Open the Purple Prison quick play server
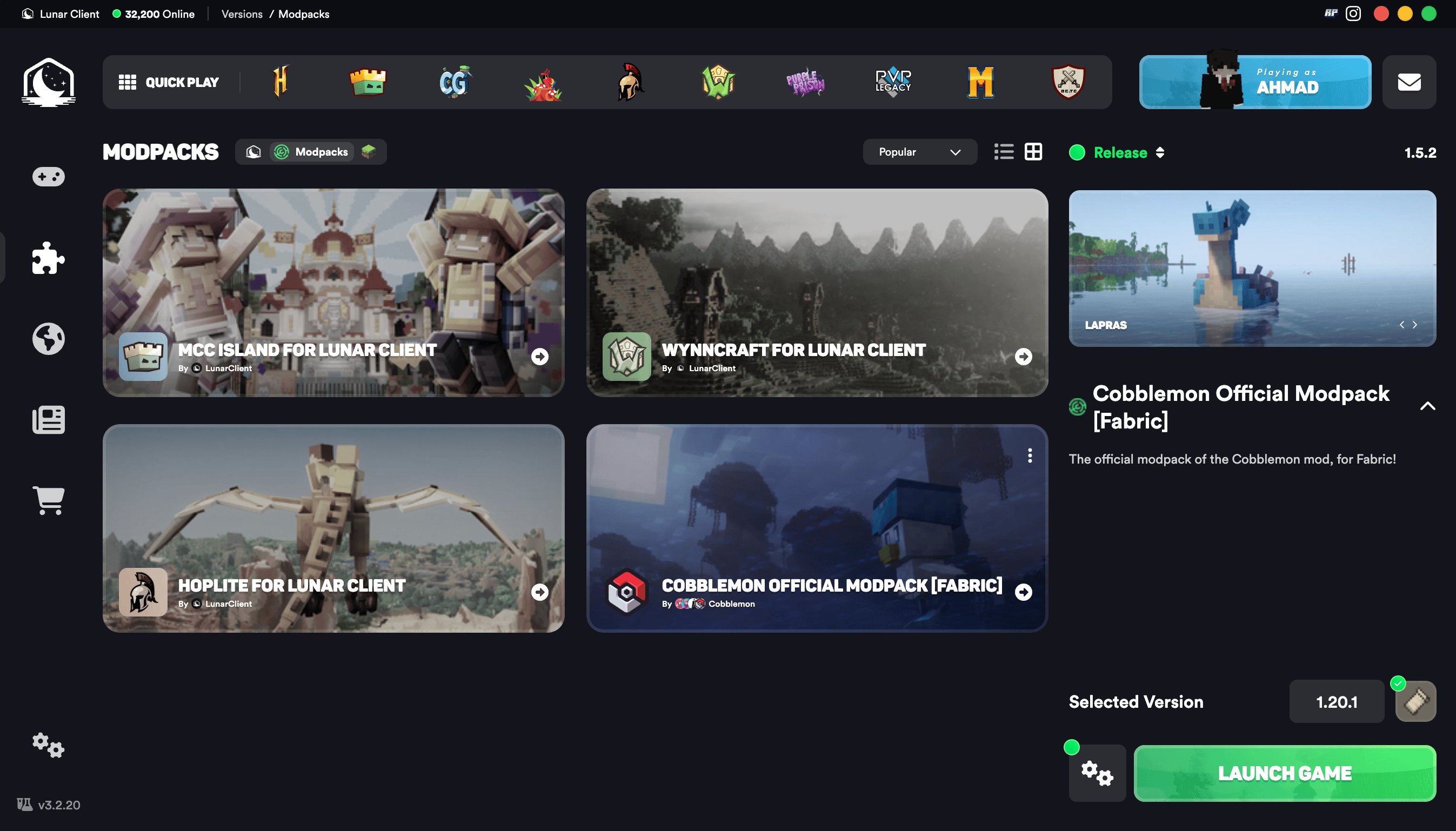Screen dimensions: 1456x831 [x=806, y=82]
